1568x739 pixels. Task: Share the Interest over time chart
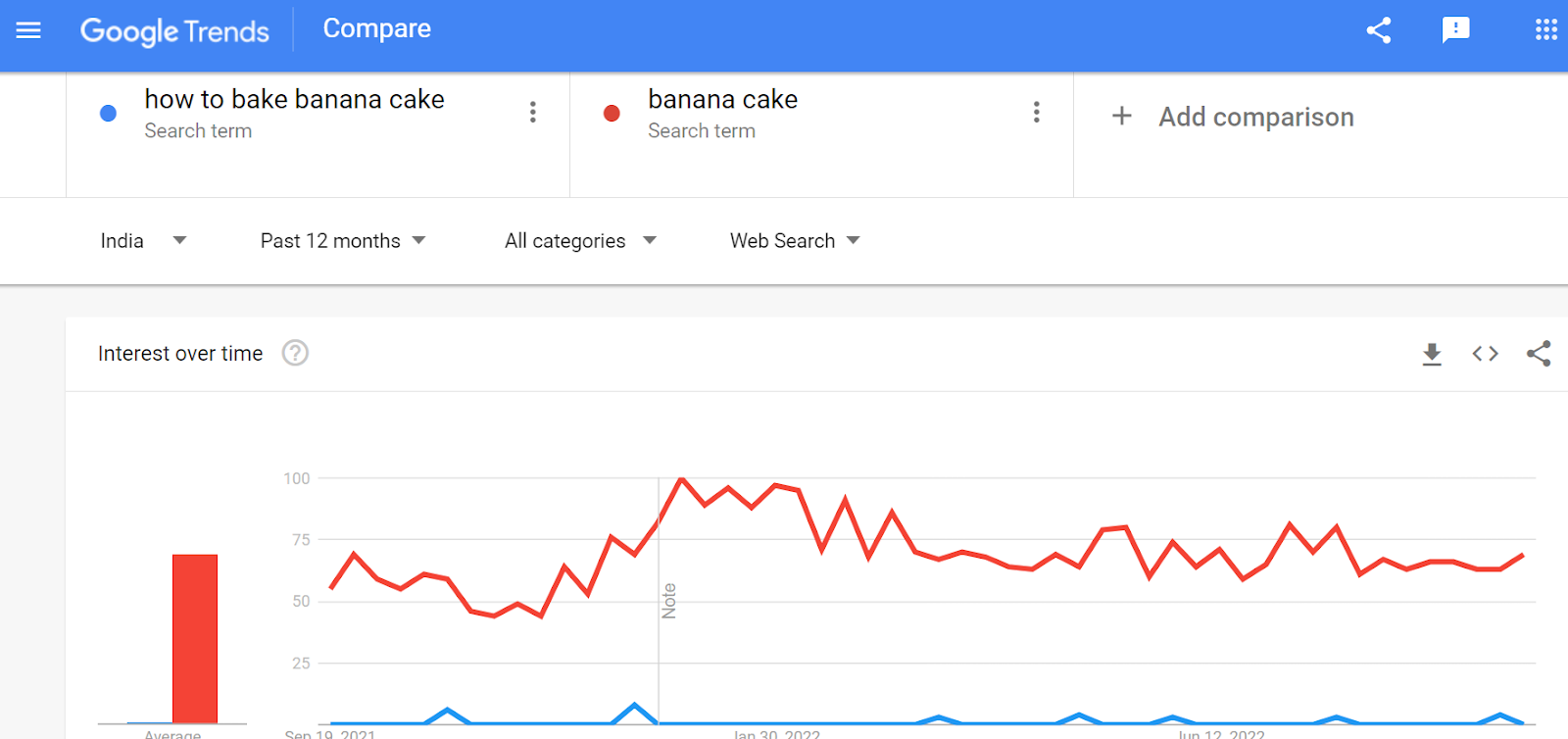(x=1539, y=354)
